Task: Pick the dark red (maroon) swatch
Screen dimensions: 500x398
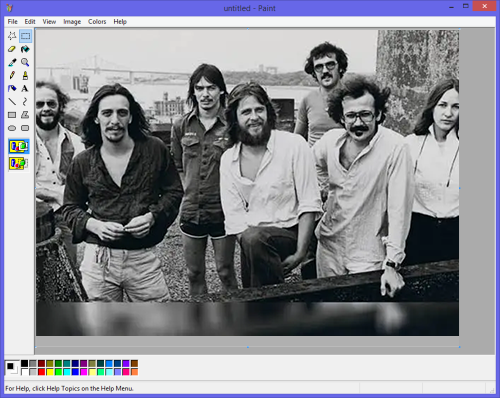Action: click(41, 363)
